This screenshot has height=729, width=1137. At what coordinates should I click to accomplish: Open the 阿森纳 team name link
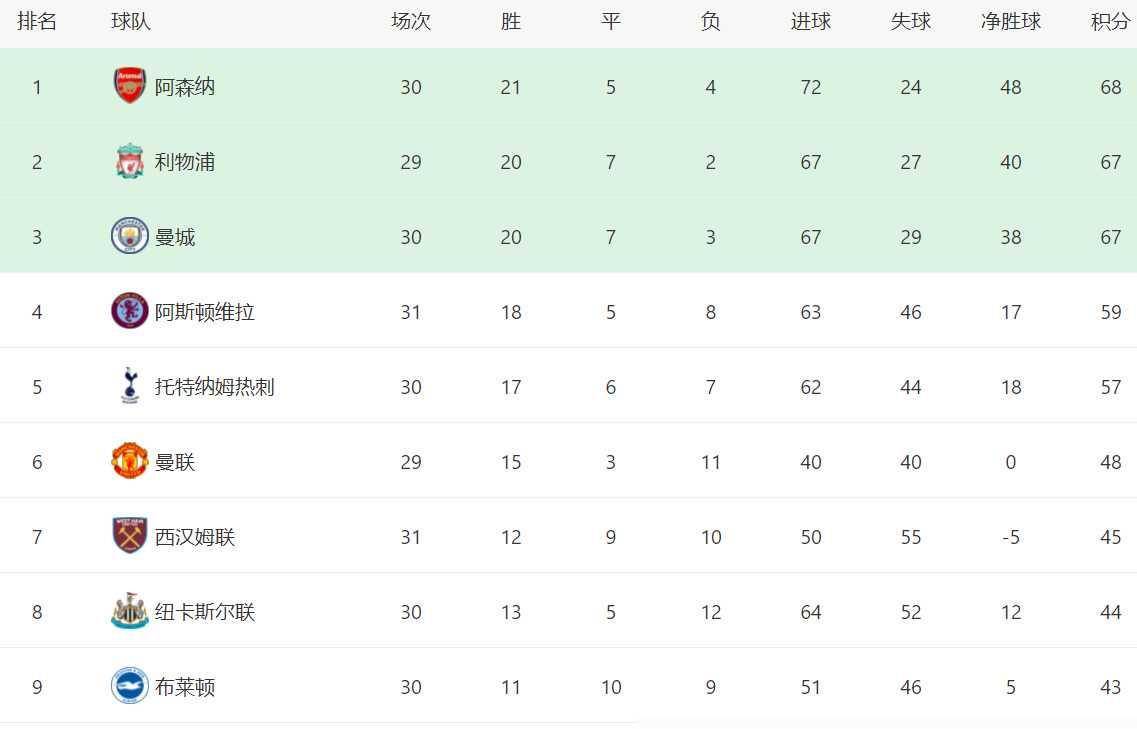(x=185, y=87)
